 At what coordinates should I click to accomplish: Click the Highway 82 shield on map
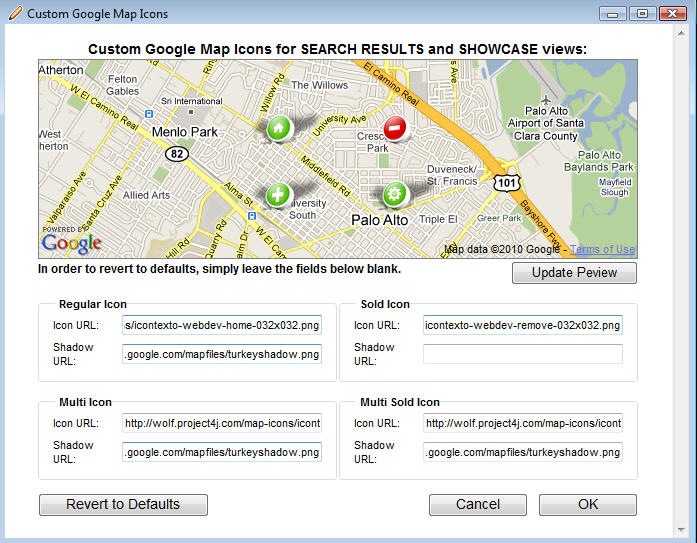[x=177, y=154]
